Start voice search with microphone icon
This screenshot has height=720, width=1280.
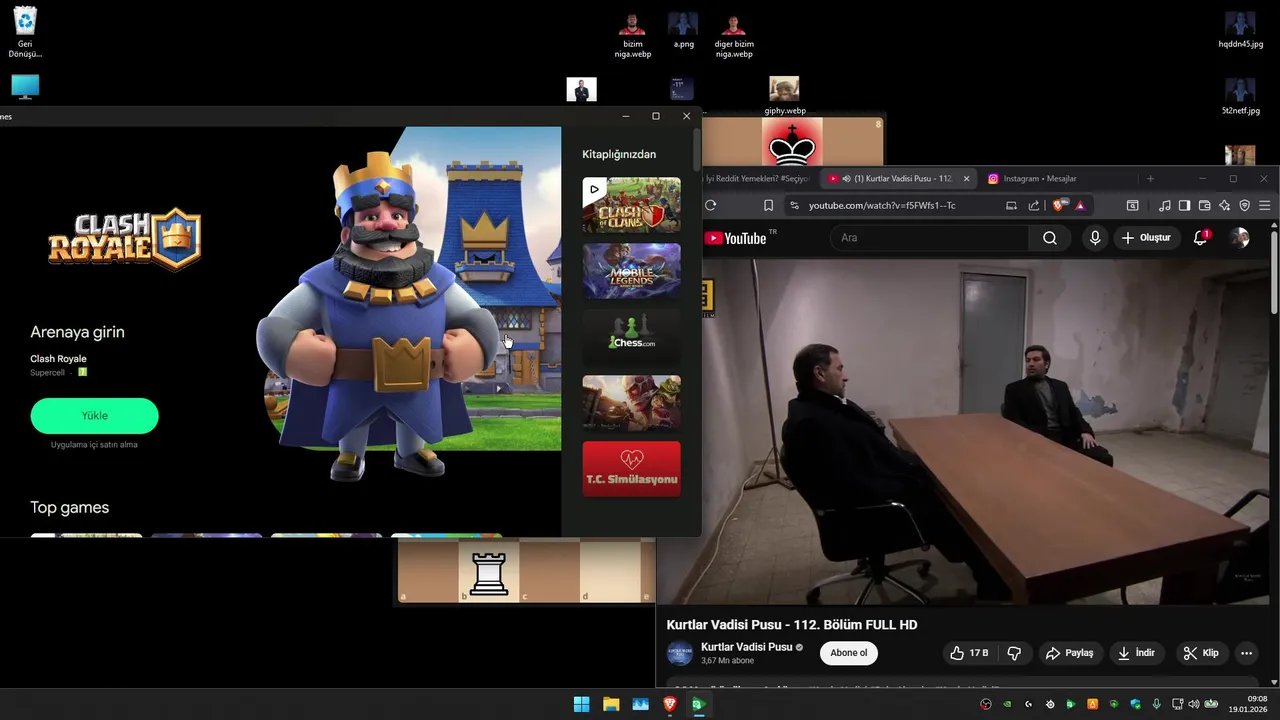[x=1095, y=238]
